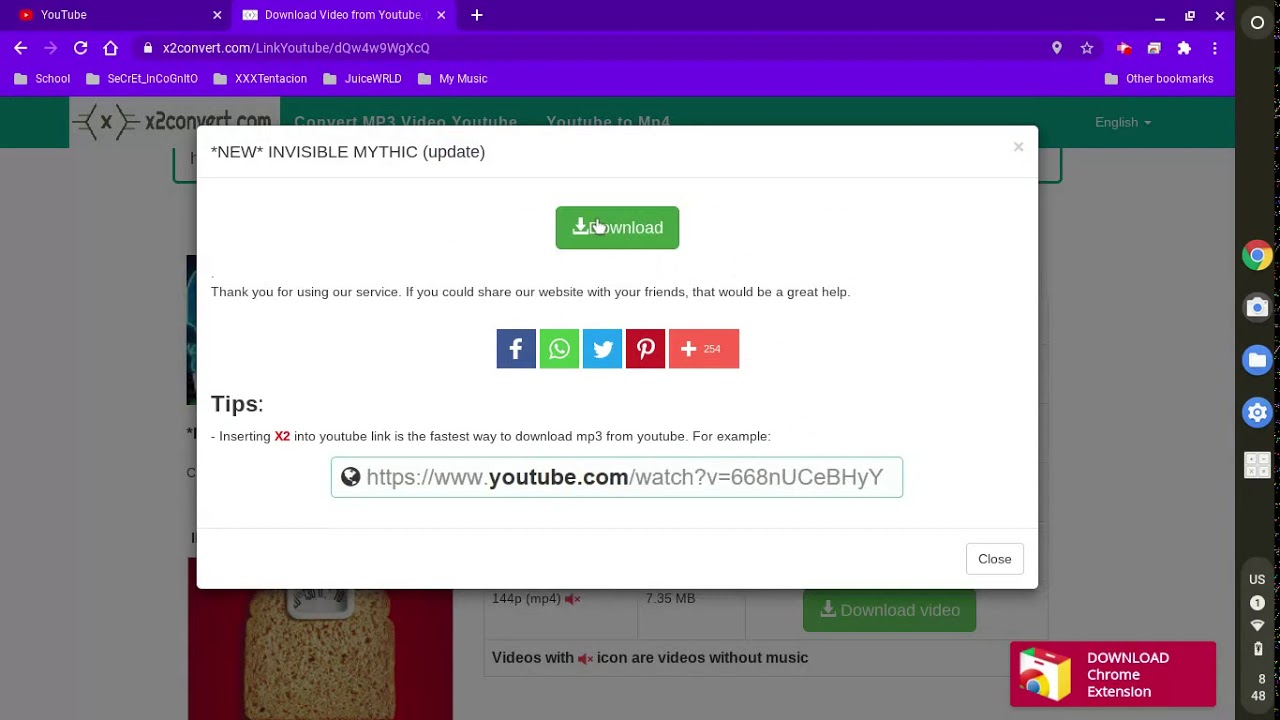
Task: Close the Download Video tab
Action: (x=441, y=15)
